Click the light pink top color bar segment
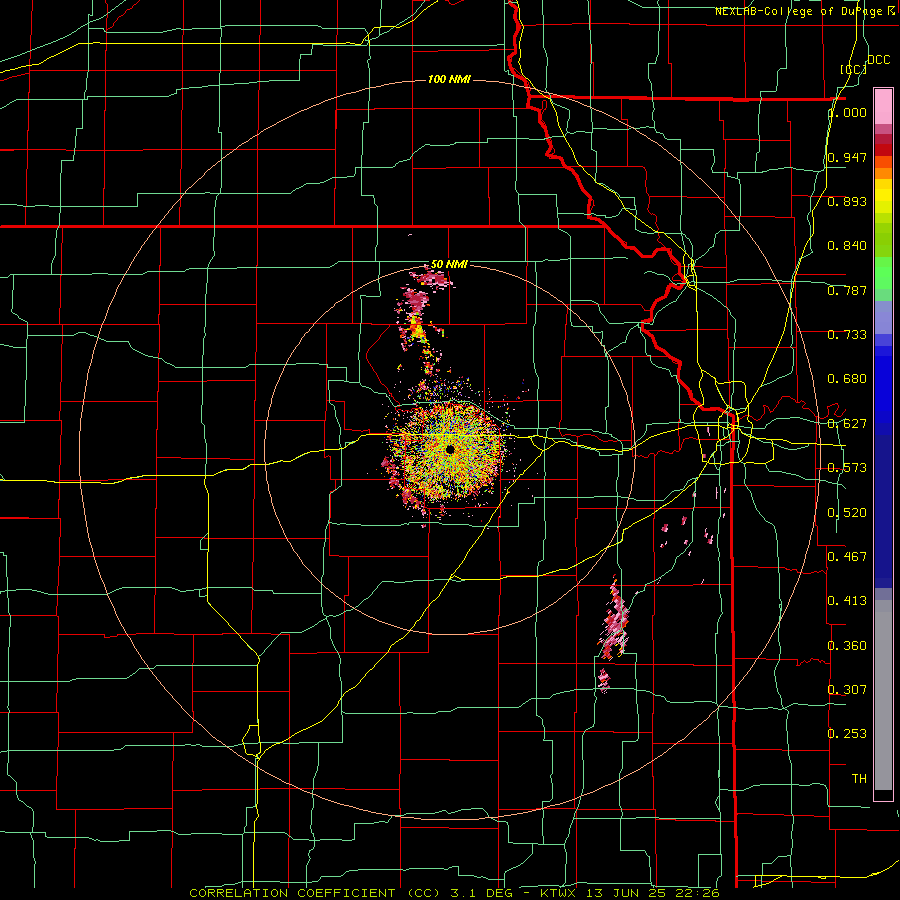The width and height of the screenshot is (900, 900). [883, 106]
